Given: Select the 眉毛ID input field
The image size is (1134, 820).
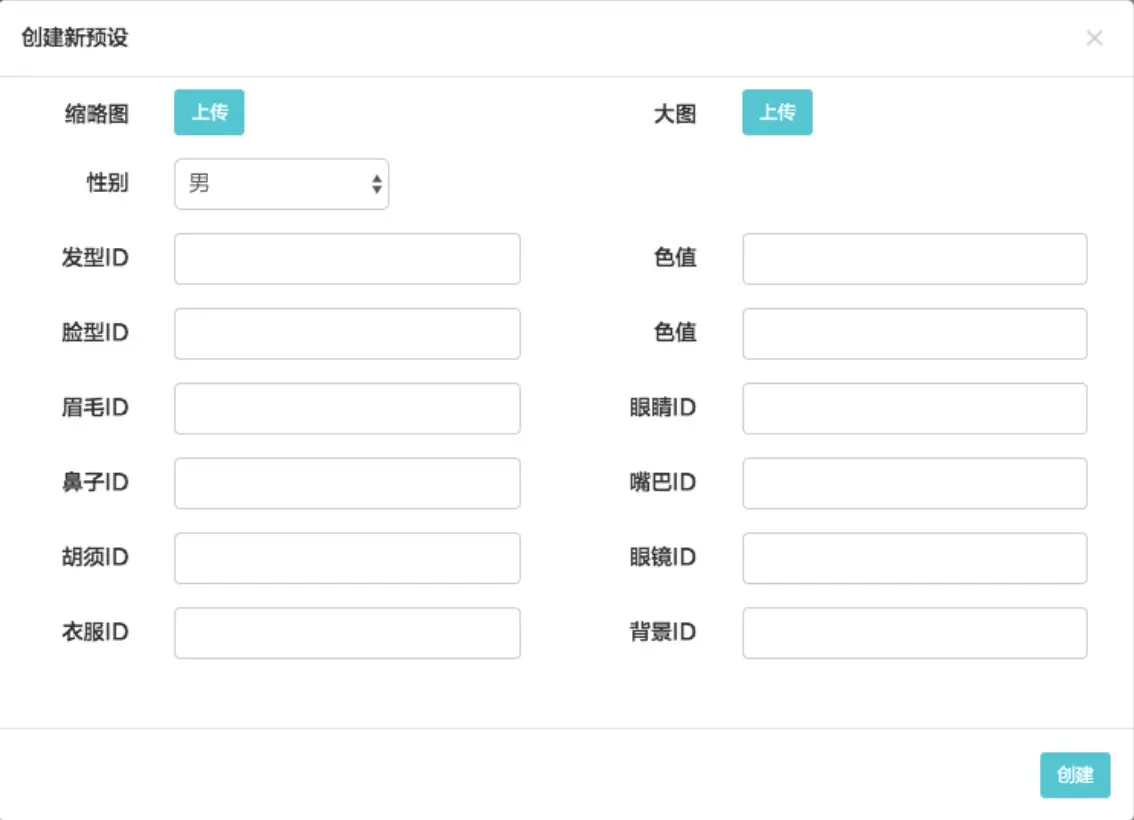Looking at the screenshot, I should pyautogui.click(x=346, y=408).
